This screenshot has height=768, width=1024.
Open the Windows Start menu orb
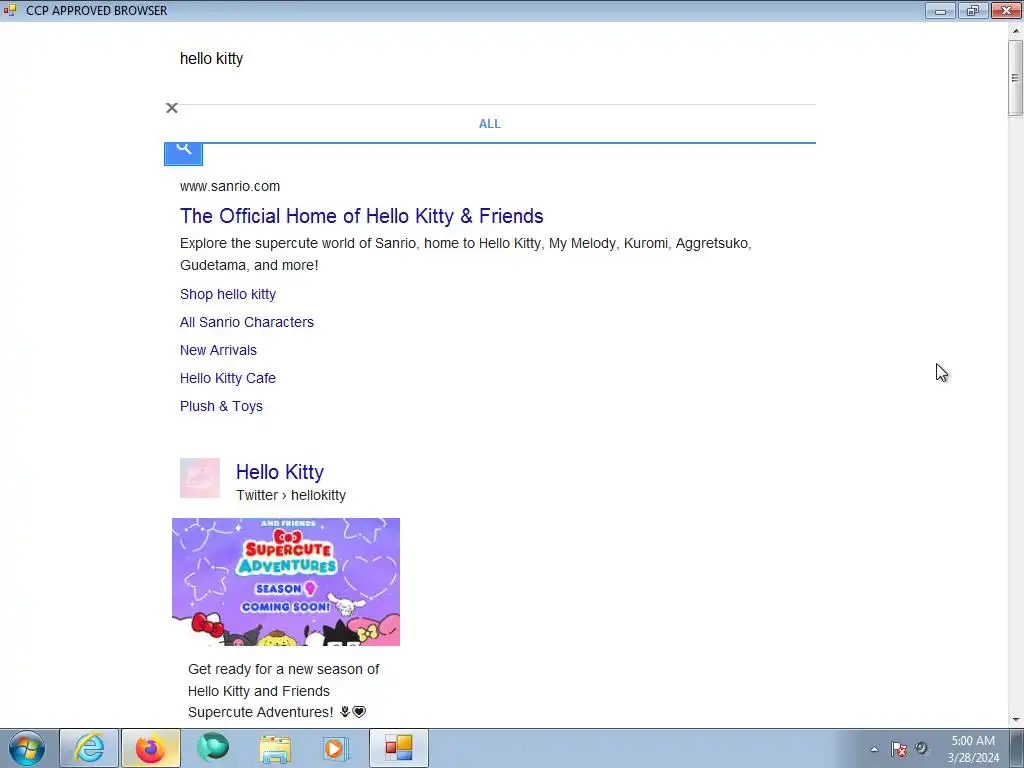click(x=27, y=748)
